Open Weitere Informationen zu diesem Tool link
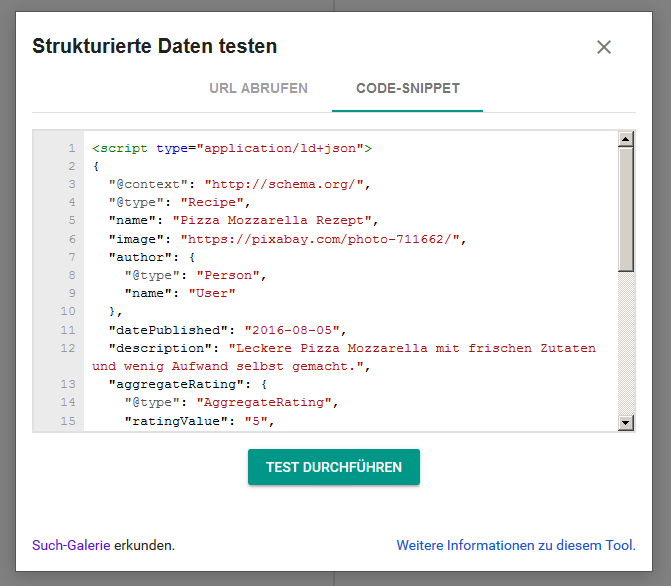The image size is (671, 586). pos(516,545)
